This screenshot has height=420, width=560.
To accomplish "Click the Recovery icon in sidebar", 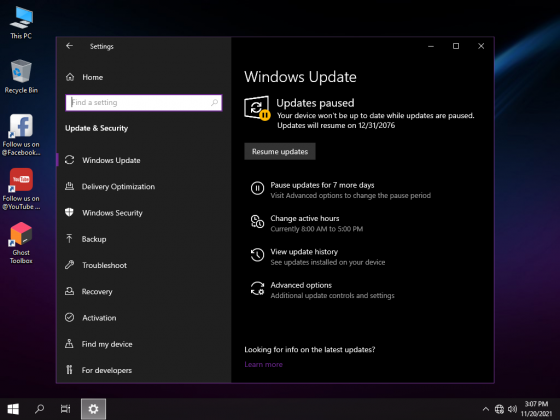I will pyautogui.click(x=70, y=291).
